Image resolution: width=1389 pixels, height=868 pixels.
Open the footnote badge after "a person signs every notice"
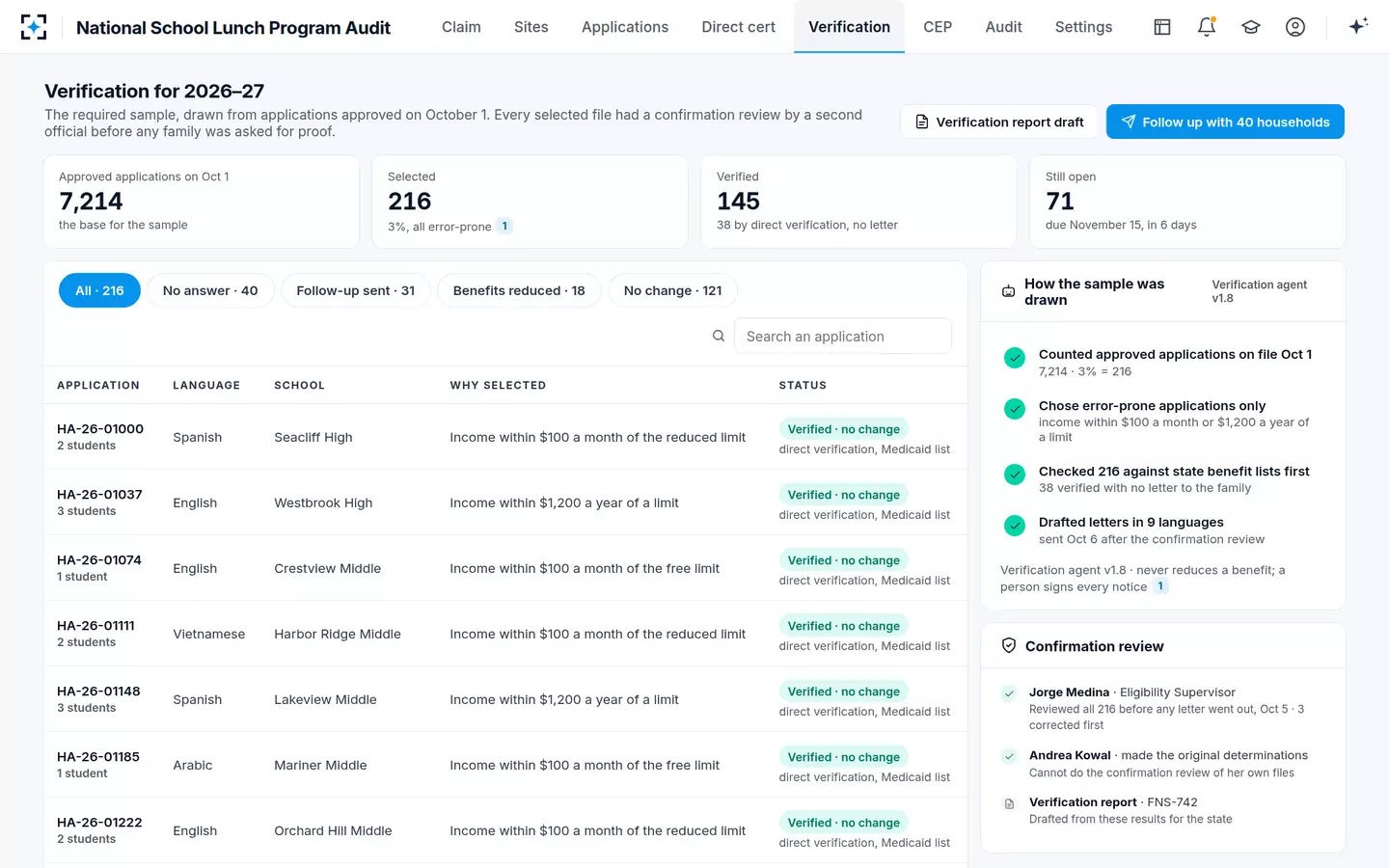pyautogui.click(x=1160, y=586)
